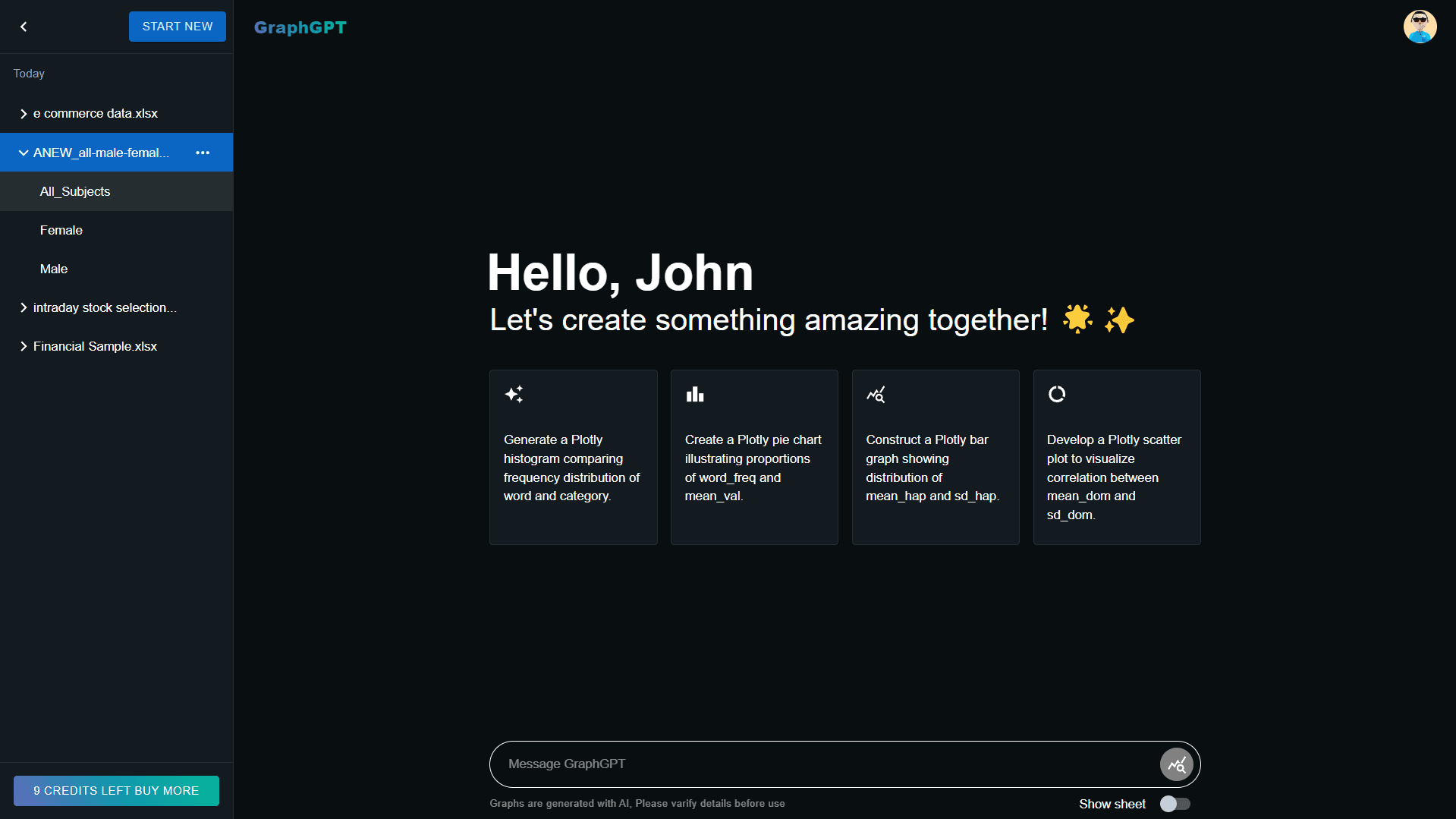Choose the Plotly scatter plot suggestion text

tap(1114, 477)
